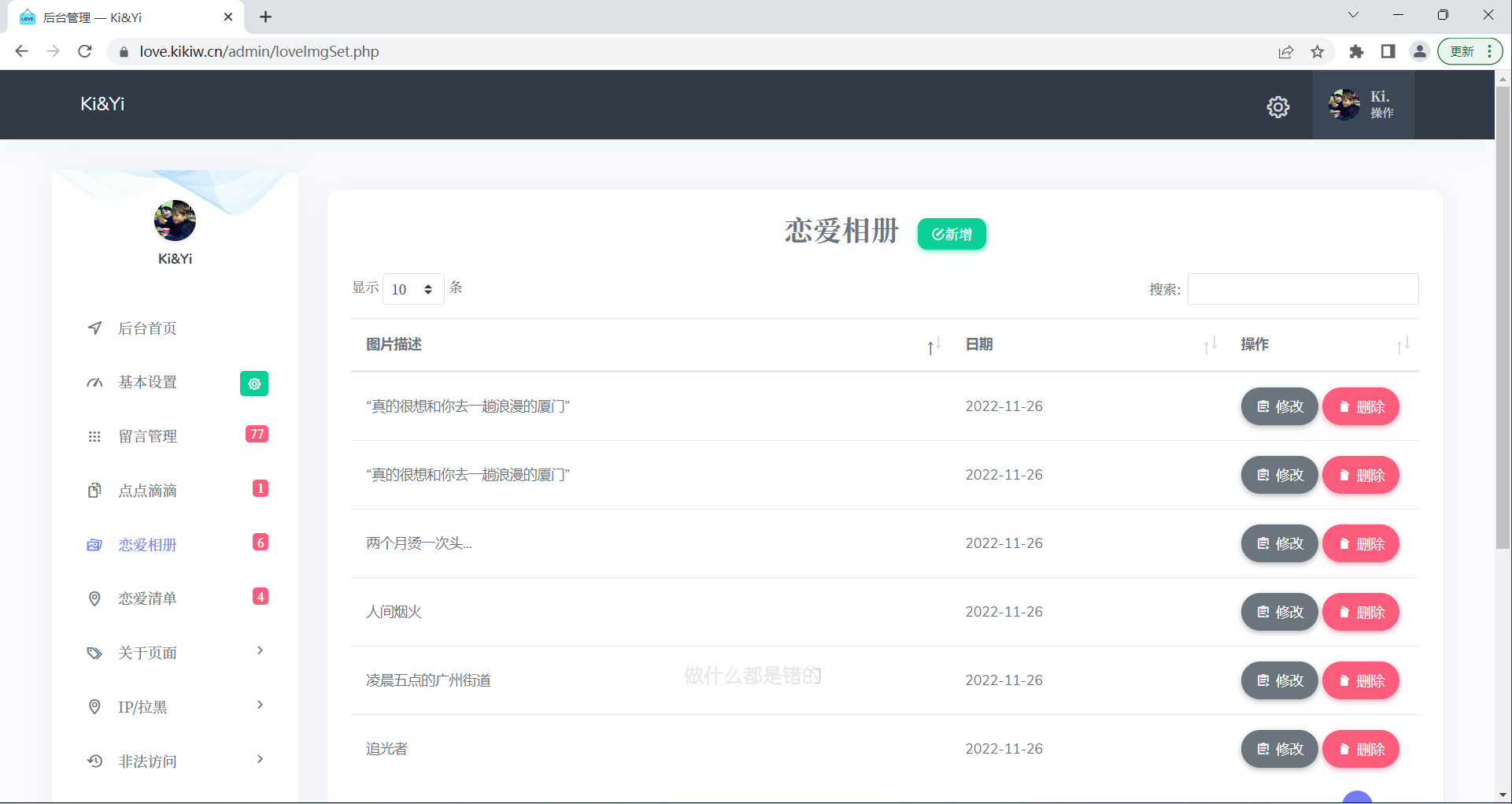Image resolution: width=1512 pixels, height=804 pixels.
Task: Click the green gear badge beside 基本设置
Action: point(253,383)
